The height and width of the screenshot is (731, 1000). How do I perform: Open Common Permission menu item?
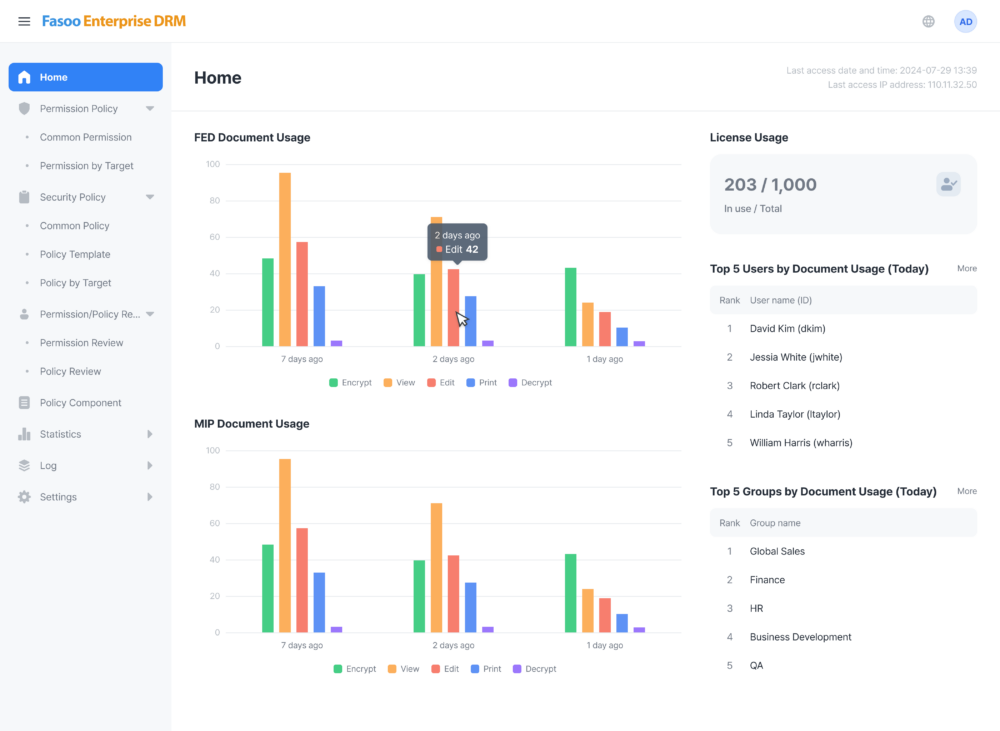click(85, 137)
